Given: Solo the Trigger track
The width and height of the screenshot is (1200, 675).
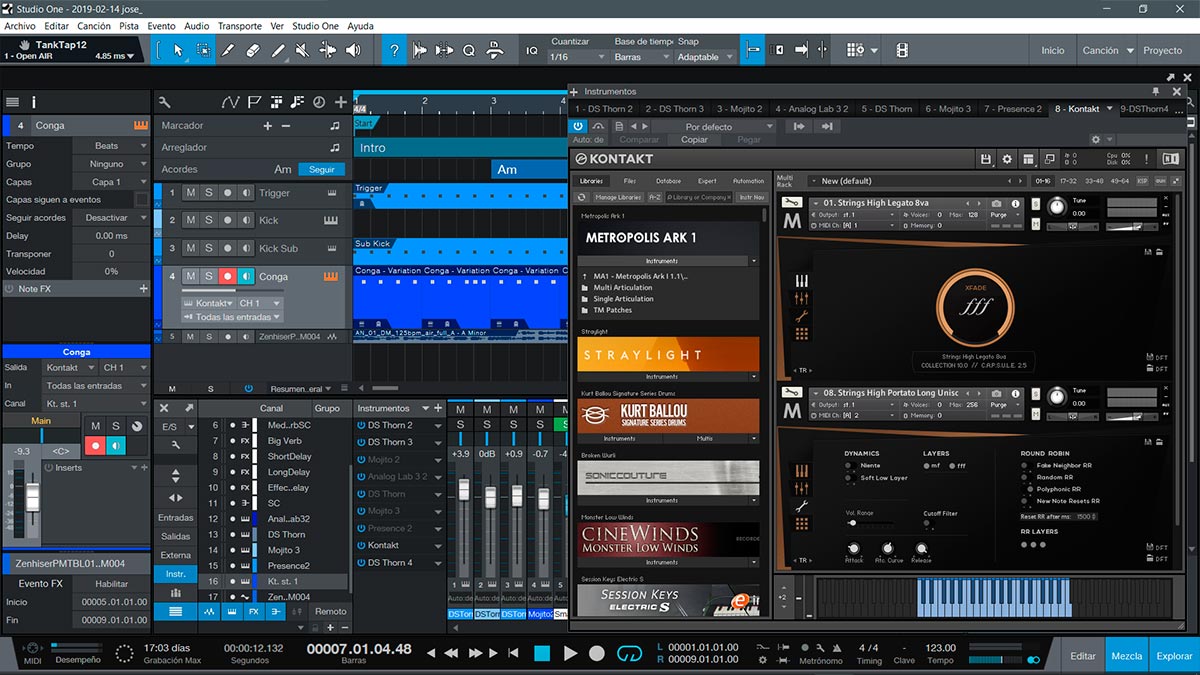Looking at the screenshot, I should point(209,193).
